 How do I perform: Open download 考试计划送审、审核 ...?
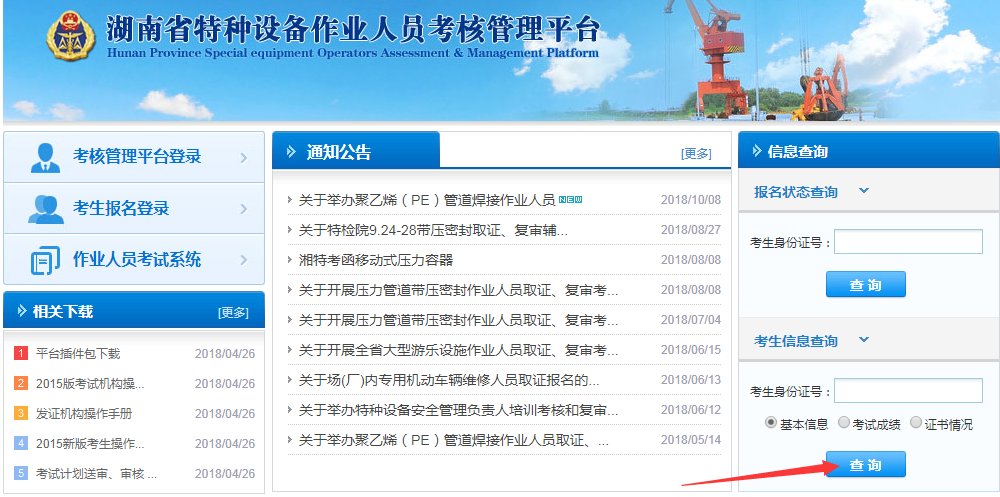coord(96,473)
